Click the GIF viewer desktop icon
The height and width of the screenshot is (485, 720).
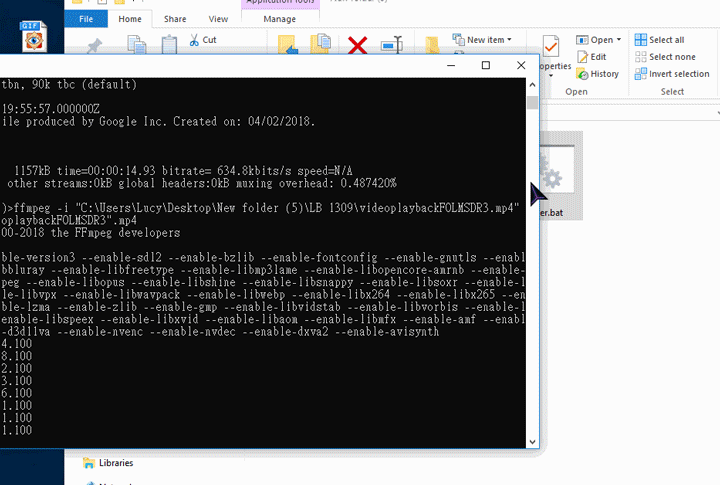(34, 36)
